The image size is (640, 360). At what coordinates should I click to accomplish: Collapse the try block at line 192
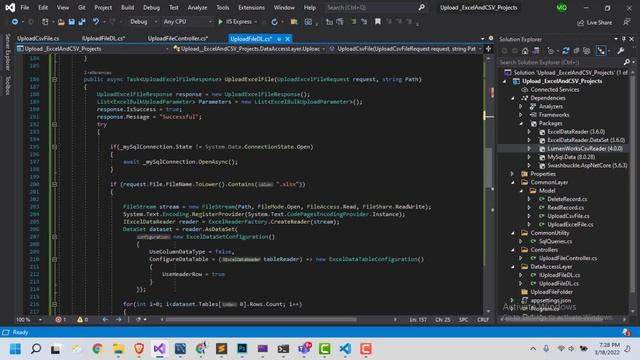[x=54, y=124]
